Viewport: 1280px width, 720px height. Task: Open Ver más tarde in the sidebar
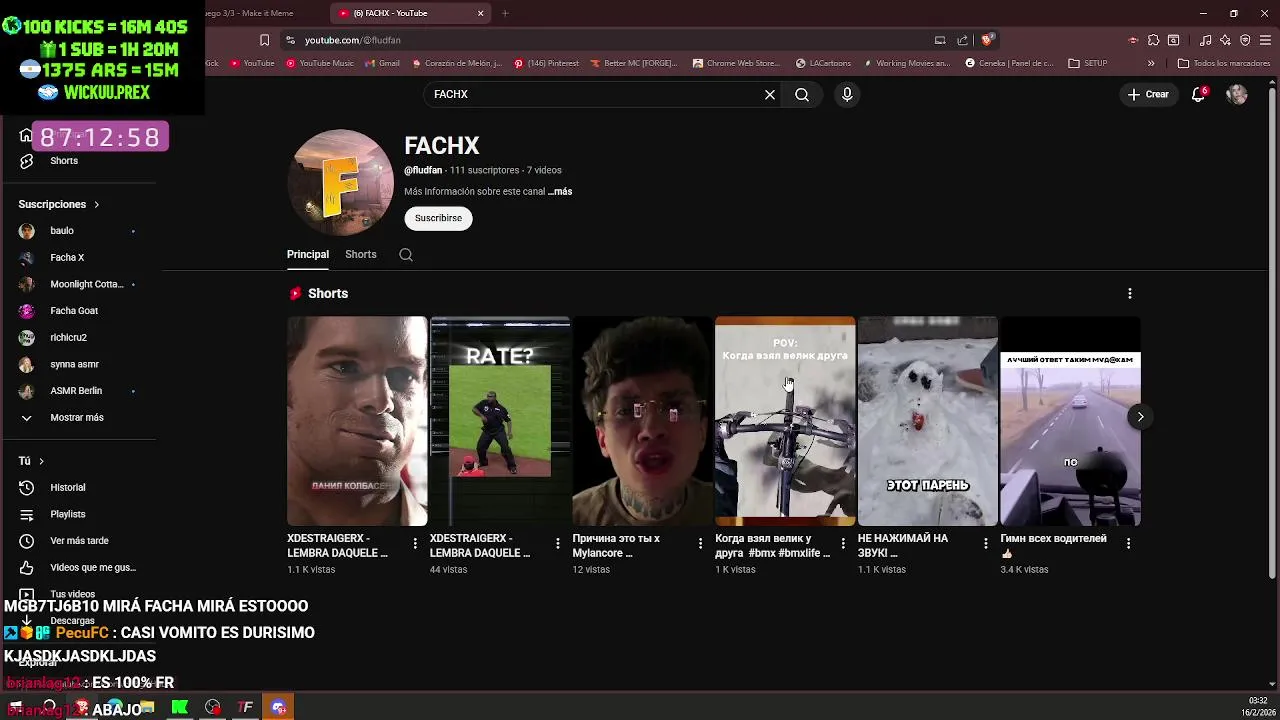79,541
